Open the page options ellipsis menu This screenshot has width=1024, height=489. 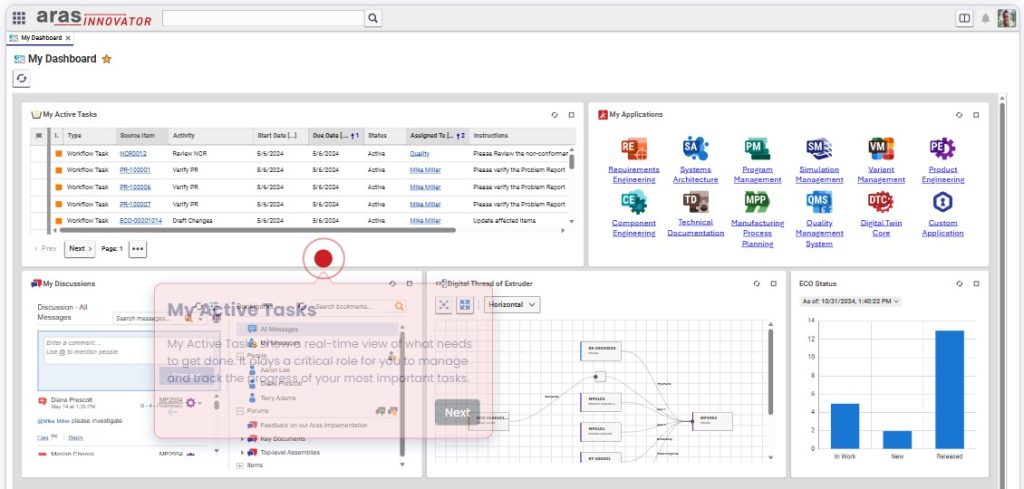[x=138, y=248]
